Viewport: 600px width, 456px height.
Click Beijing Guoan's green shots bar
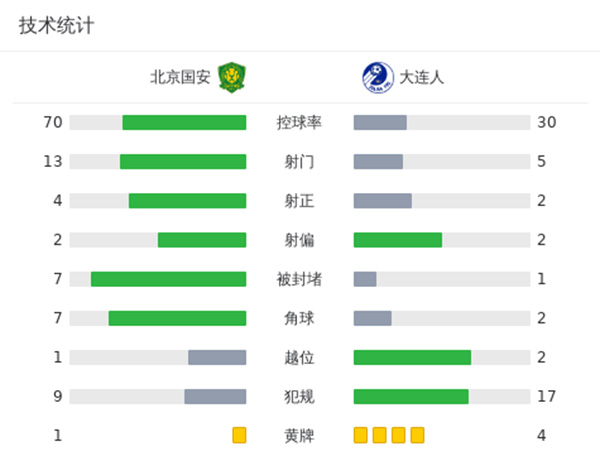coord(183,161)
